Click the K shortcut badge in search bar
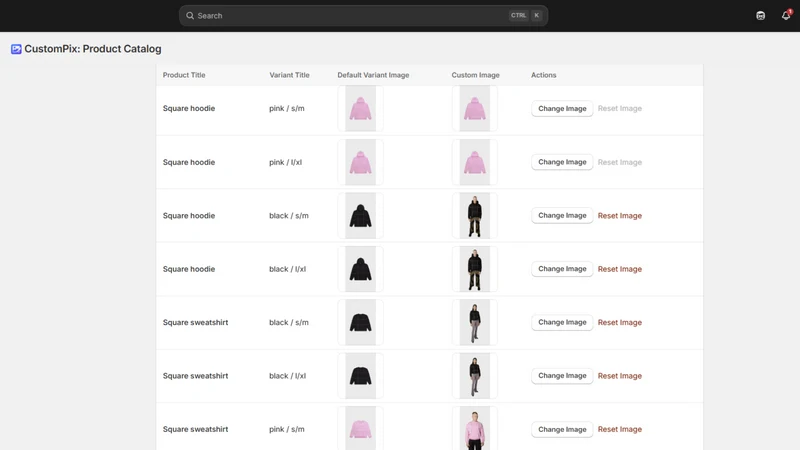Viewport: 800px width, 450px height. tap(537, 15)
